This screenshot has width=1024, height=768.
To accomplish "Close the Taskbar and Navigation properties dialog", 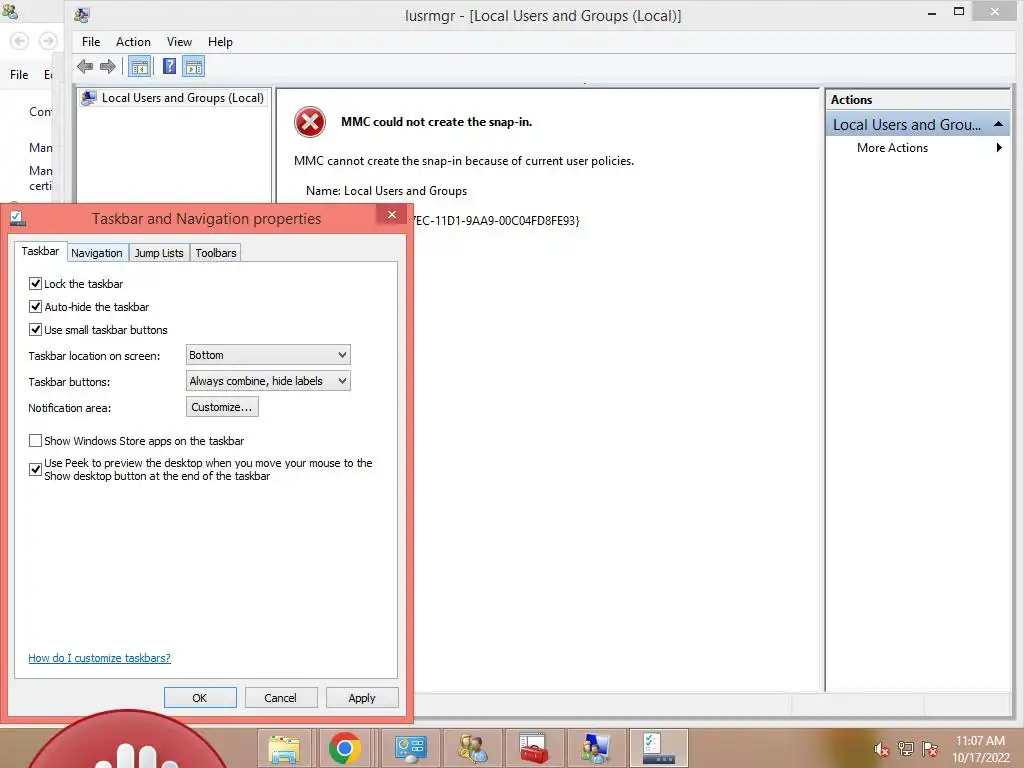I will (x=392, y=215).
